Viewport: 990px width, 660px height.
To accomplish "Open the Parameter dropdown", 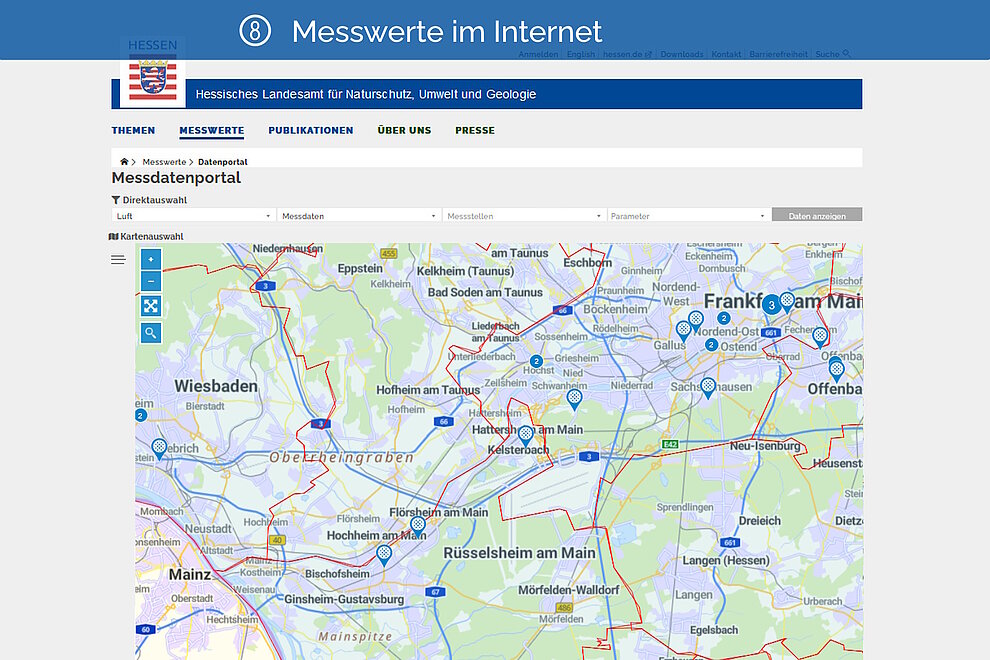I will point(690,215).
